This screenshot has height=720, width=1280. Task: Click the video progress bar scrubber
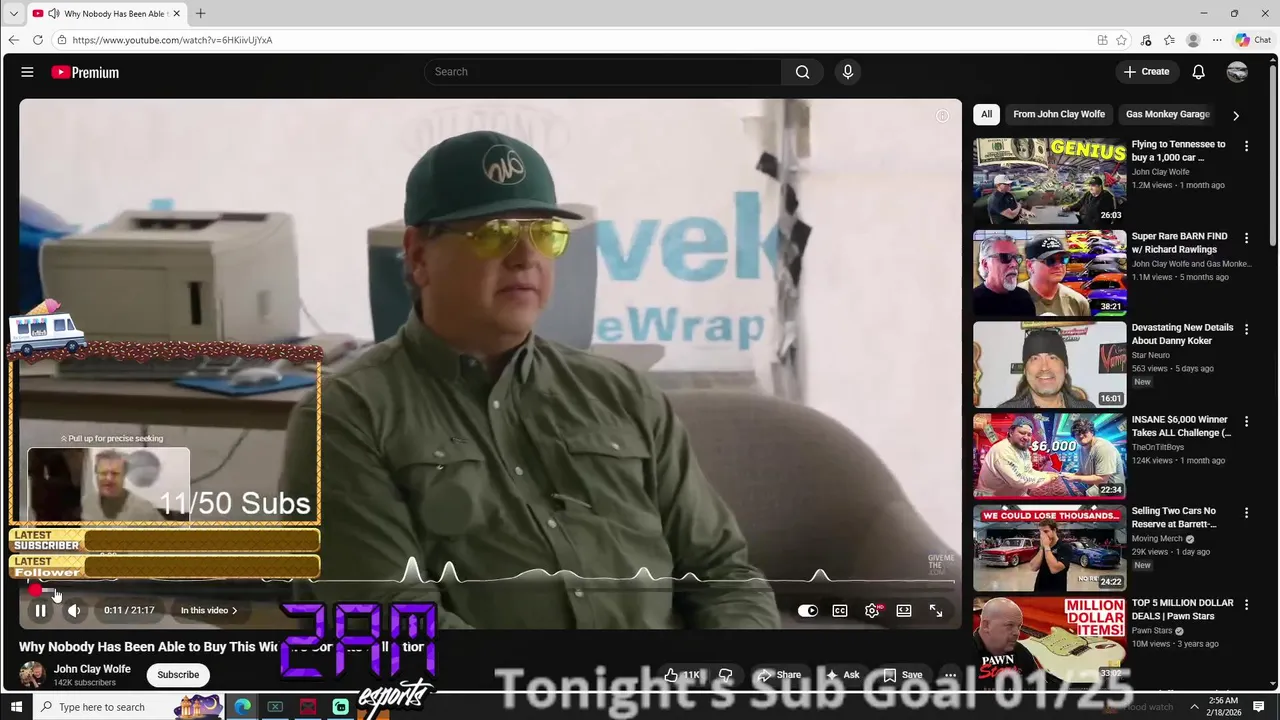(x=34, y=589)
